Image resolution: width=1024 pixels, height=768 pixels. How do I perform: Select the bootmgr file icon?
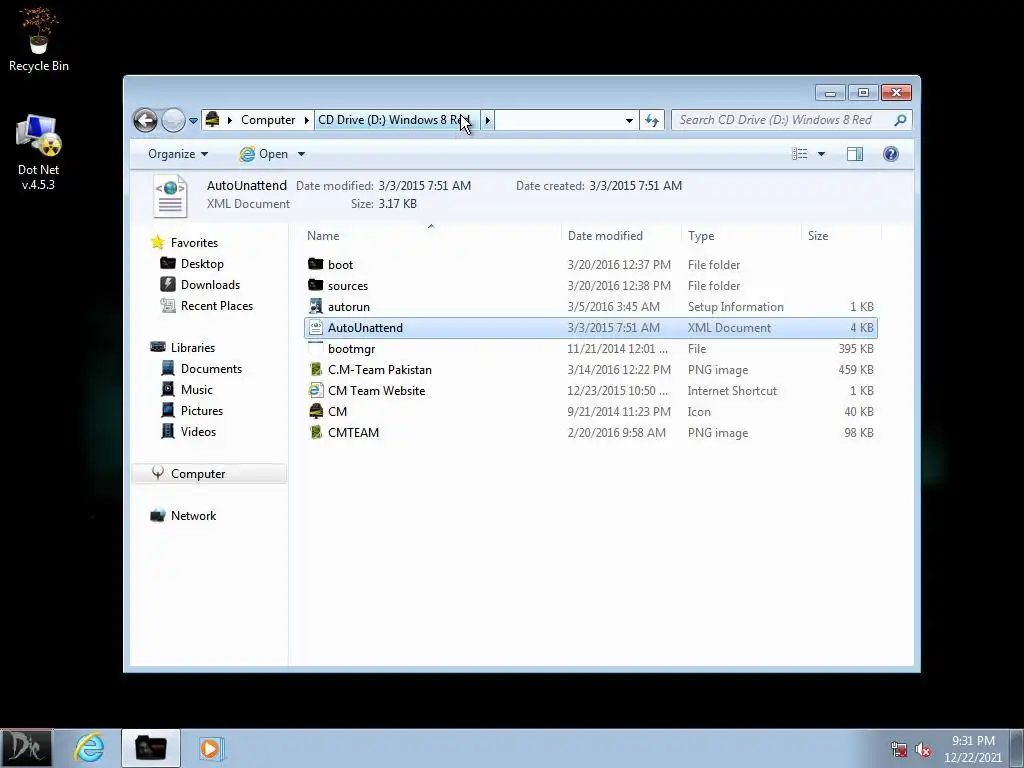click(315, 349)
